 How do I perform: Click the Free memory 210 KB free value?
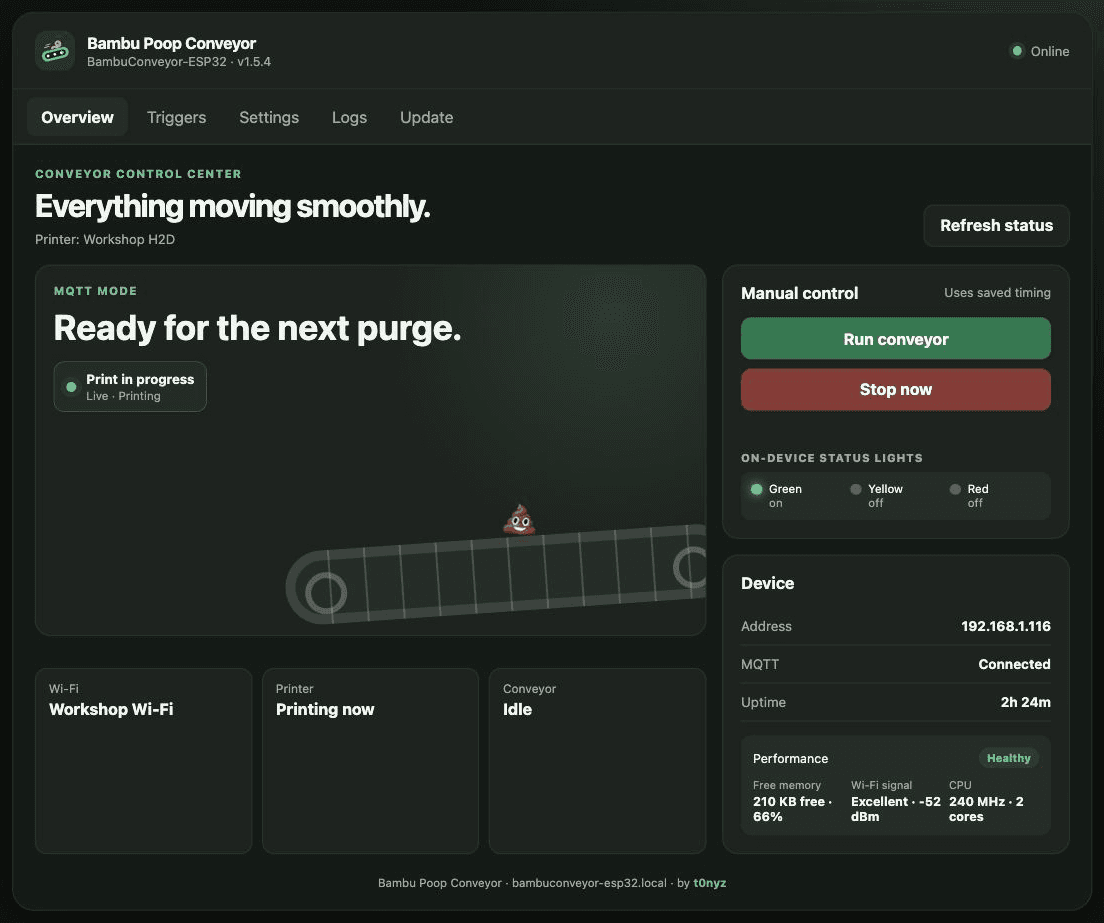pyautogui.click(x=793, y=809)
